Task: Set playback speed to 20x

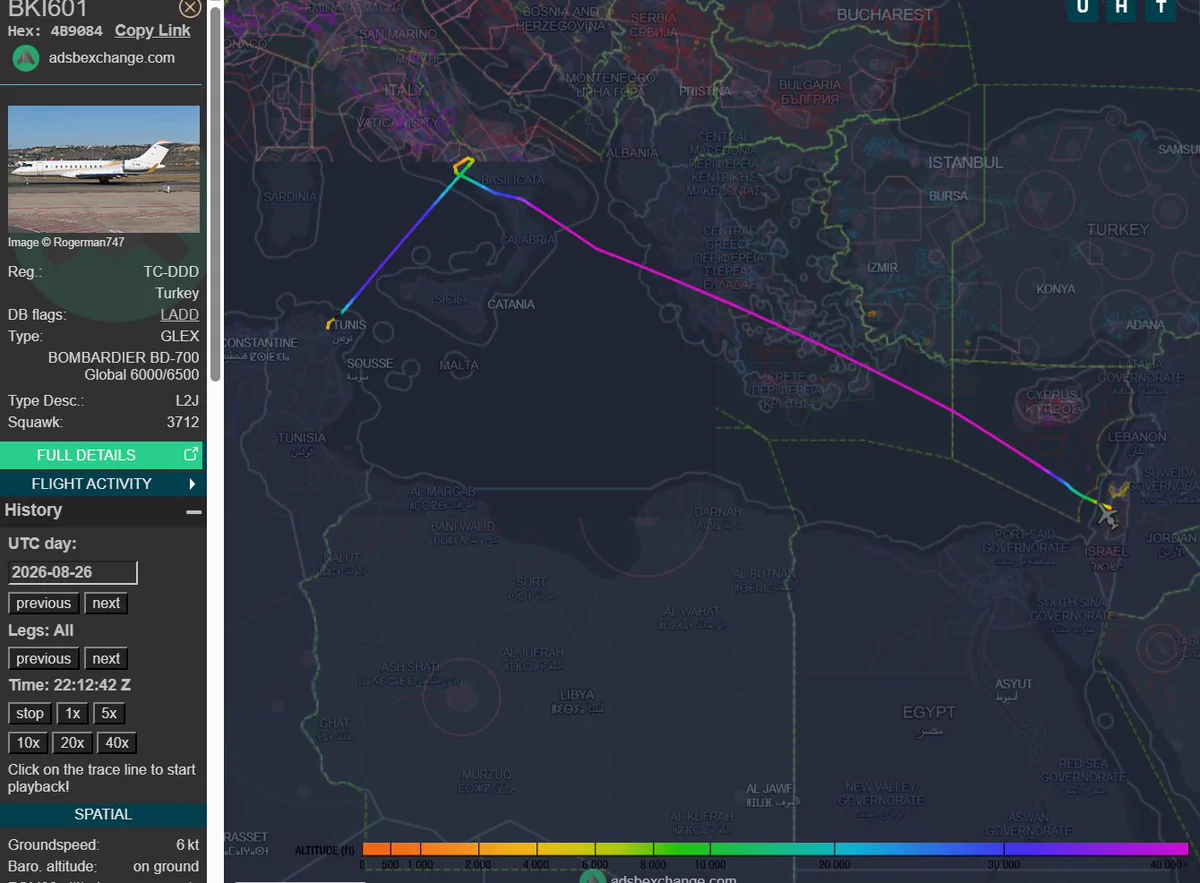Action: click(72, 743)
